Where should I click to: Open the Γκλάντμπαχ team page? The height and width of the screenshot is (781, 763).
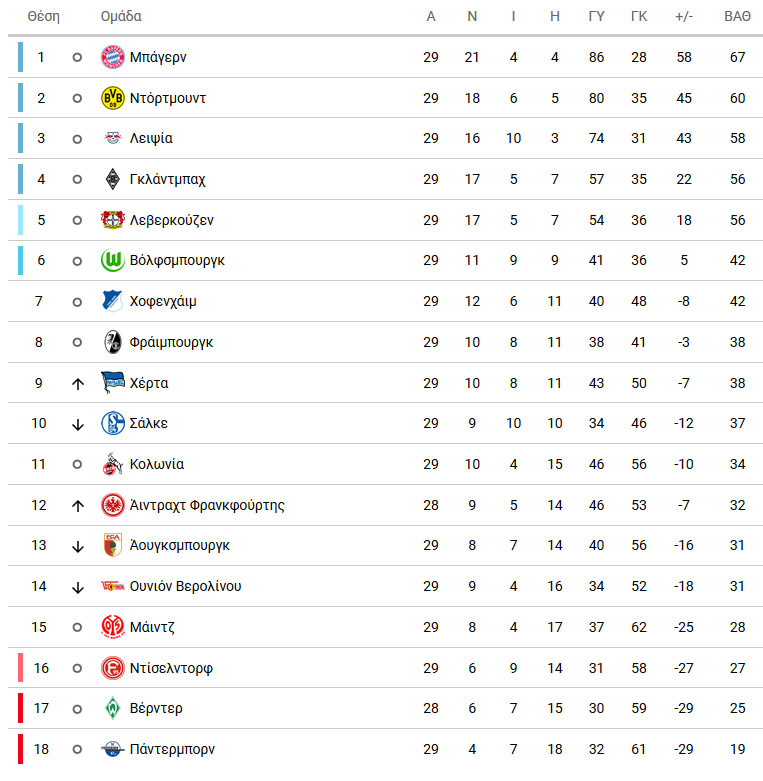pyautogui.click(x=167, y=179)
